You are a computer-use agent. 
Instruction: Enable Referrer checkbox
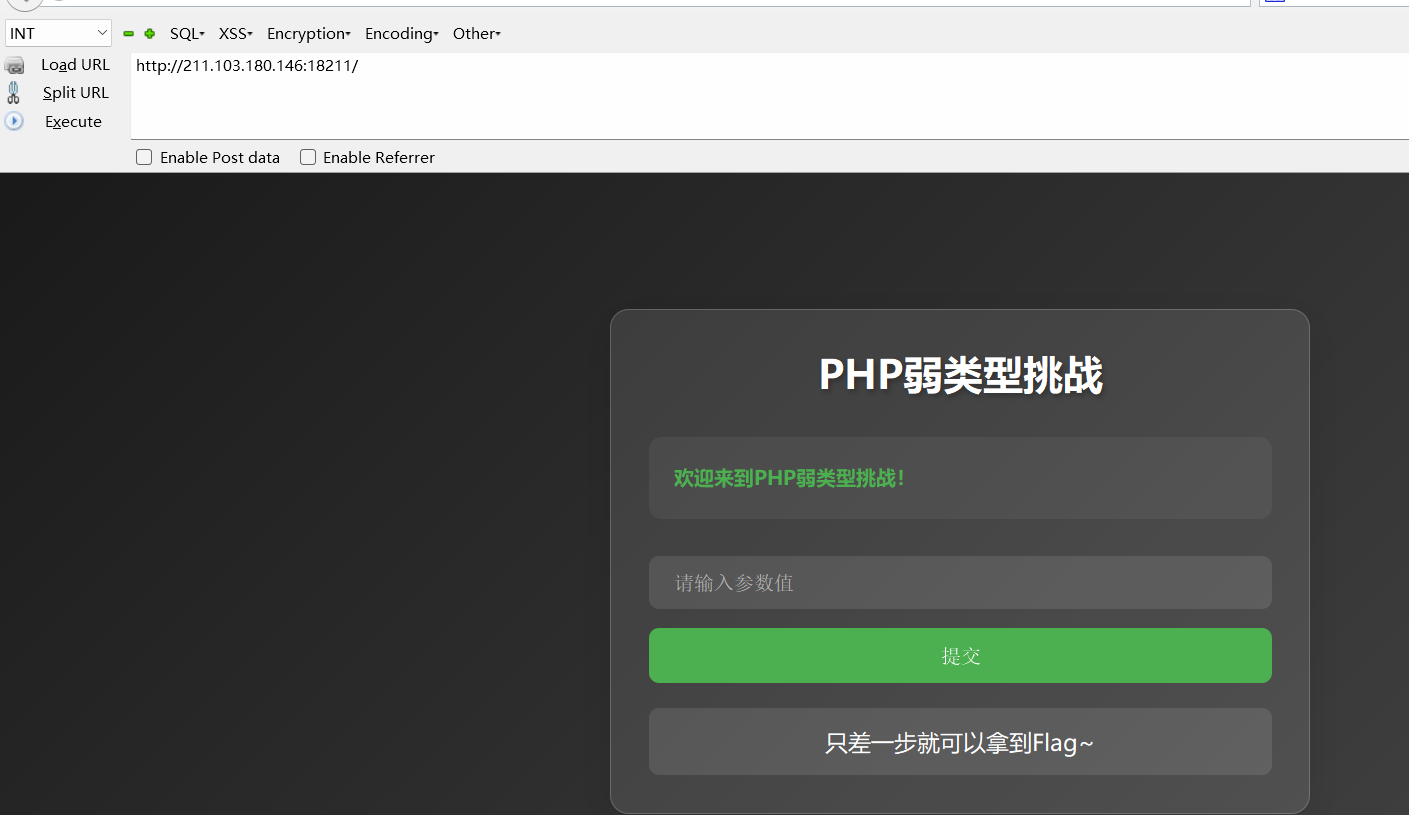[308, 157]
